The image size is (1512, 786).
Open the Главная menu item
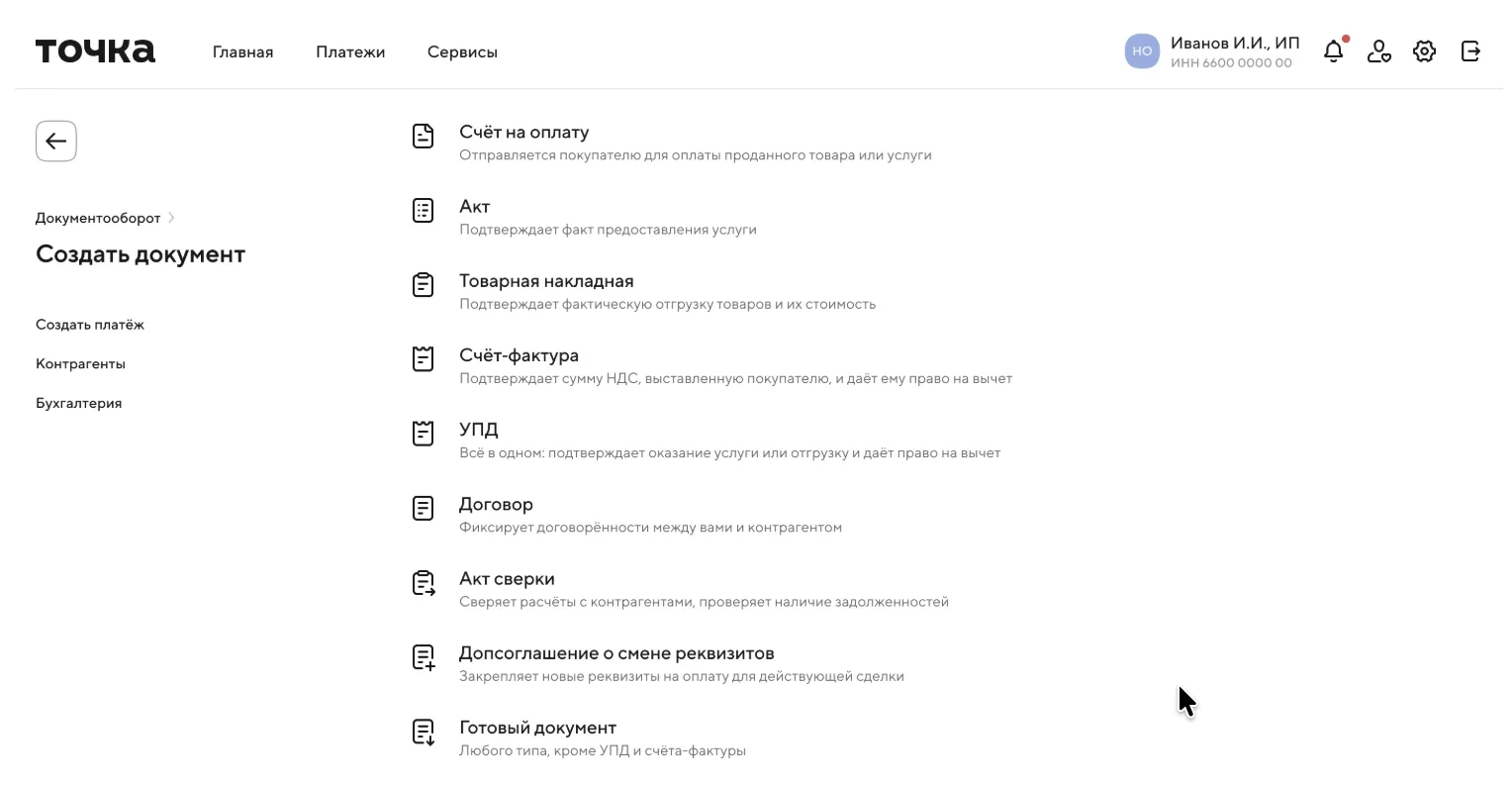coord(242,52)
